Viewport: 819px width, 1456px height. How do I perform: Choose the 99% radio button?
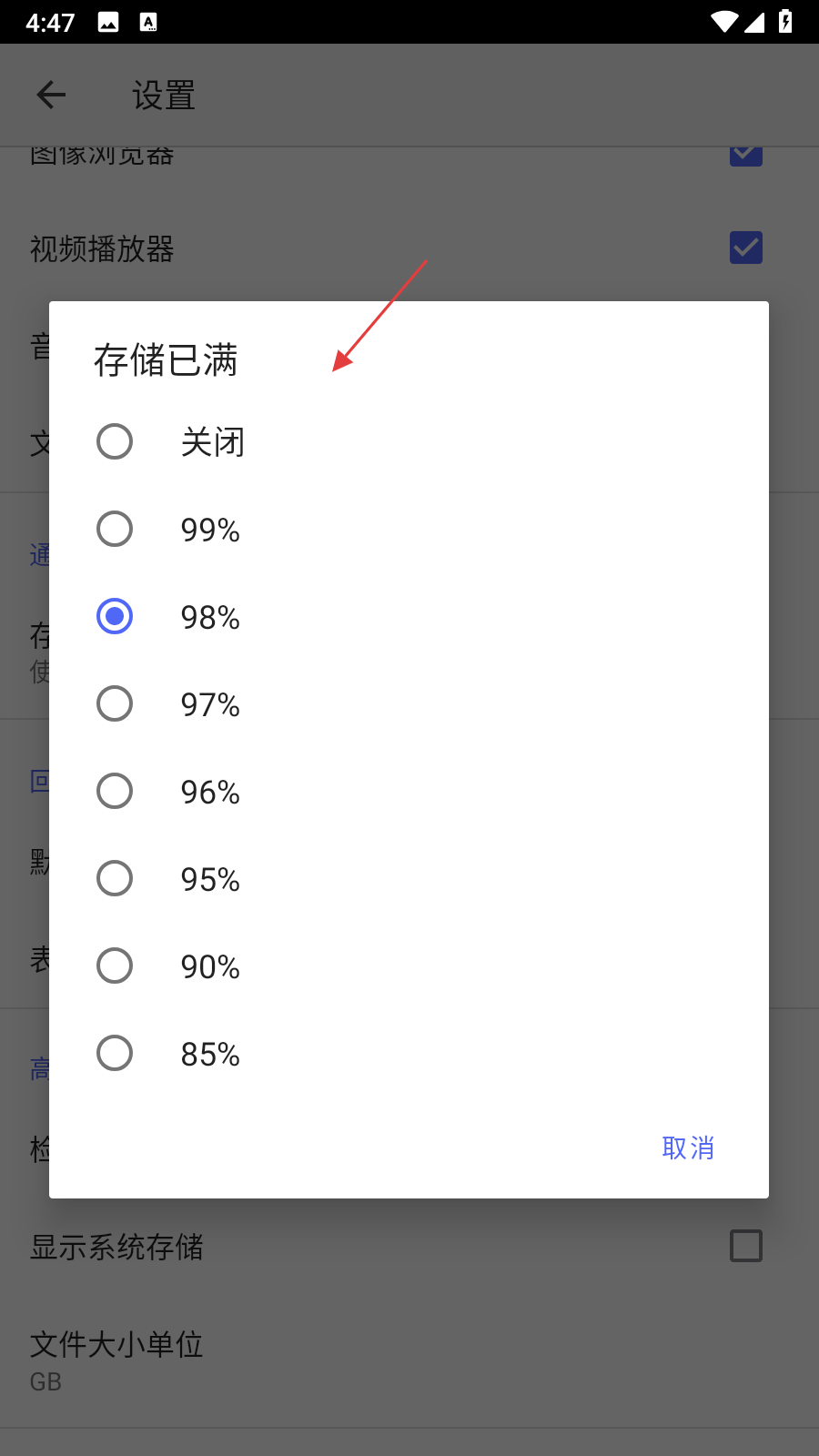tap(115, 530)
